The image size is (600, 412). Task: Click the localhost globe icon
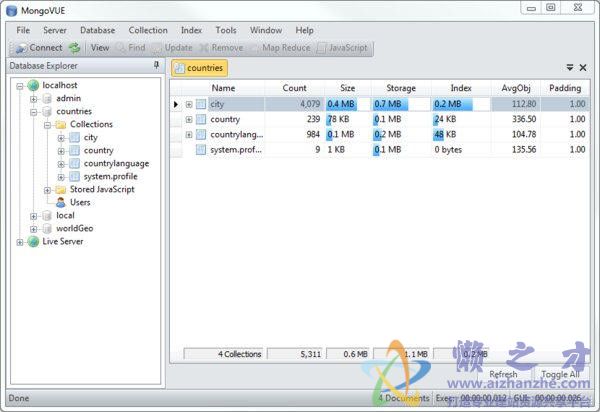[x=33, y=85]
